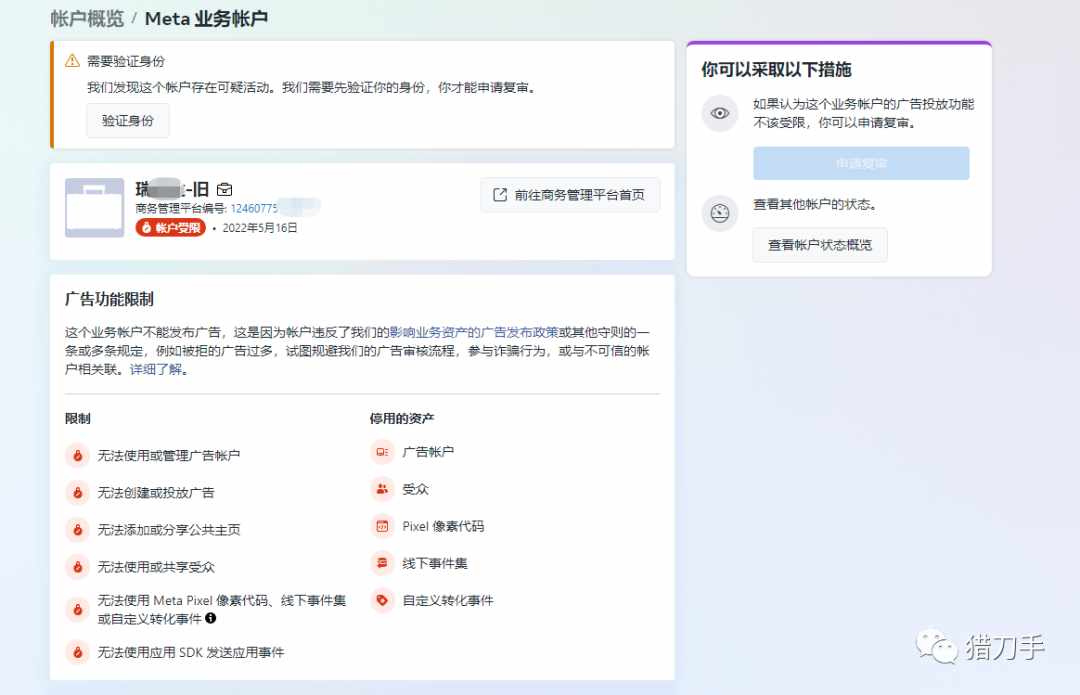The width and height of the screenshot is (1080, 695).
Task: Click restriction icon for 无法使用或管理广告帐户
Action: click(x=78, y=455)
